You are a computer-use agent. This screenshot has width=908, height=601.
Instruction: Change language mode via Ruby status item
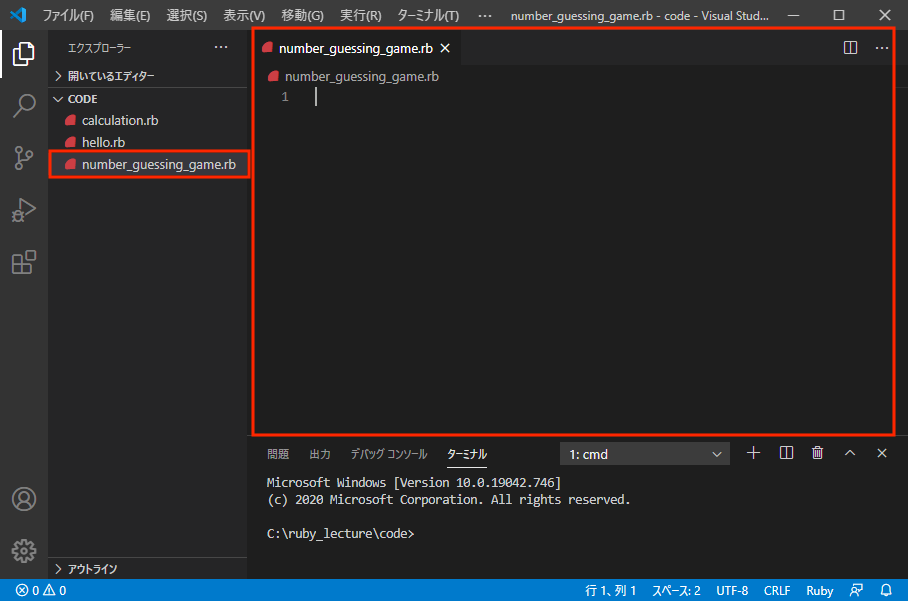(819, 590)
